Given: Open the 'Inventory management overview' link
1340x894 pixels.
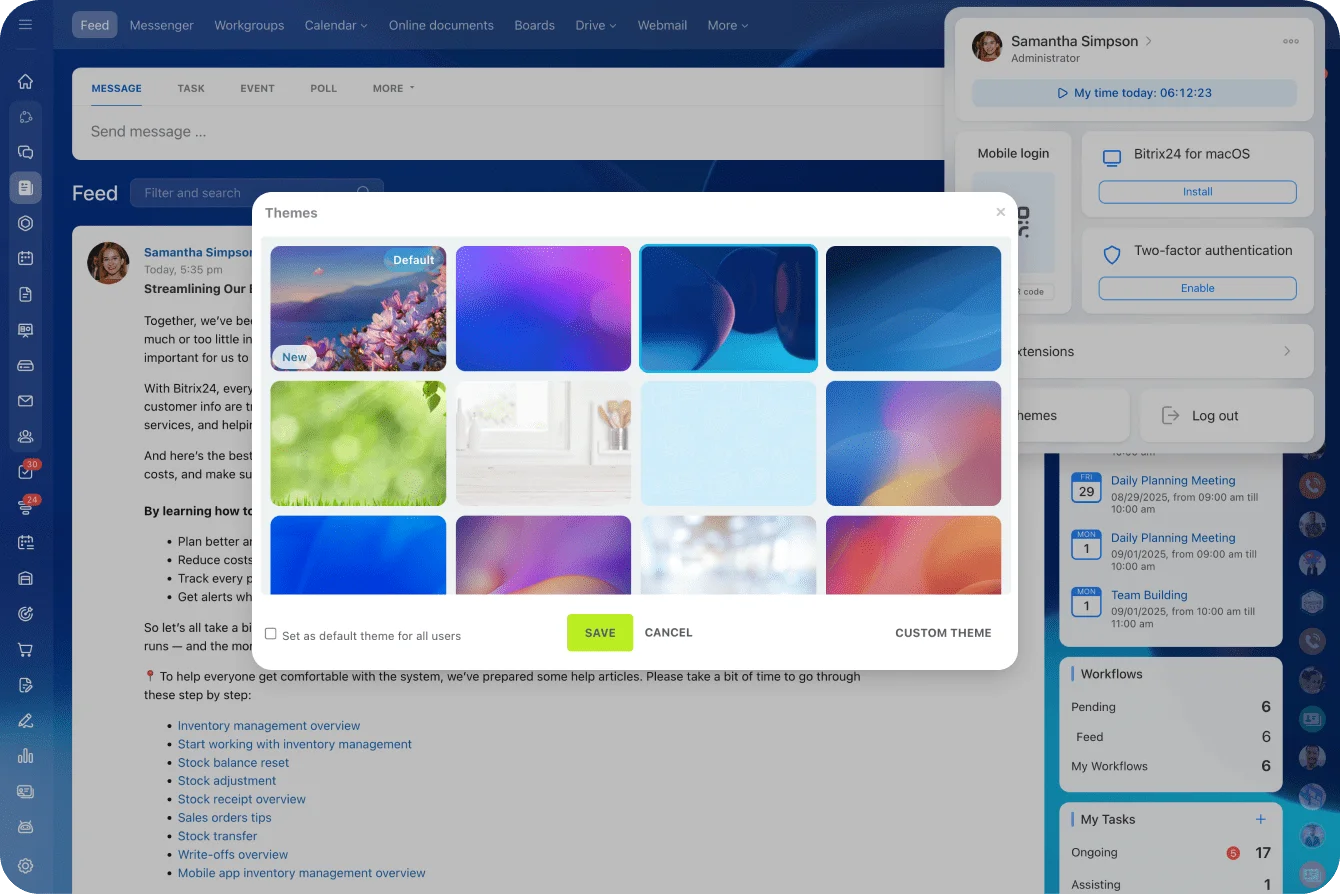Looking at the screenshot, I should point(269,726).
